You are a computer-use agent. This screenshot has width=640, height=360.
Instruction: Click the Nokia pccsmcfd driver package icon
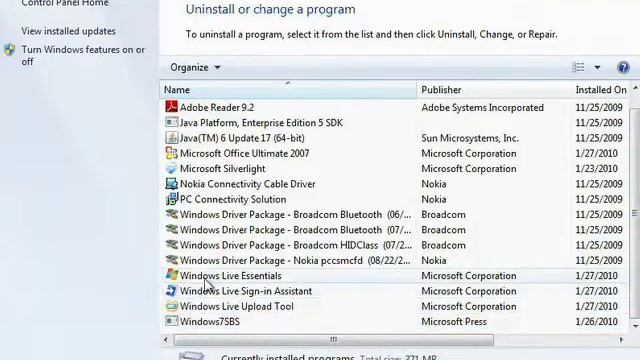click(x=171, y=260)
